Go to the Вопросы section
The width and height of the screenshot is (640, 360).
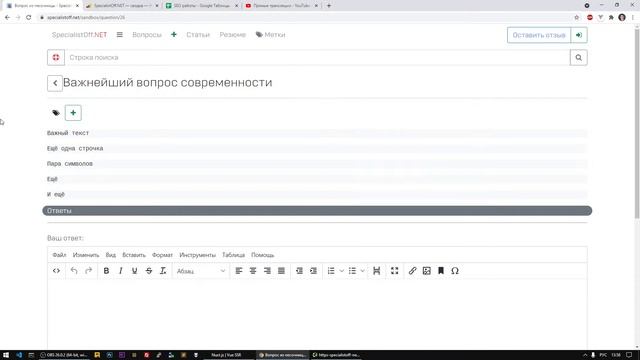[147, 35]
